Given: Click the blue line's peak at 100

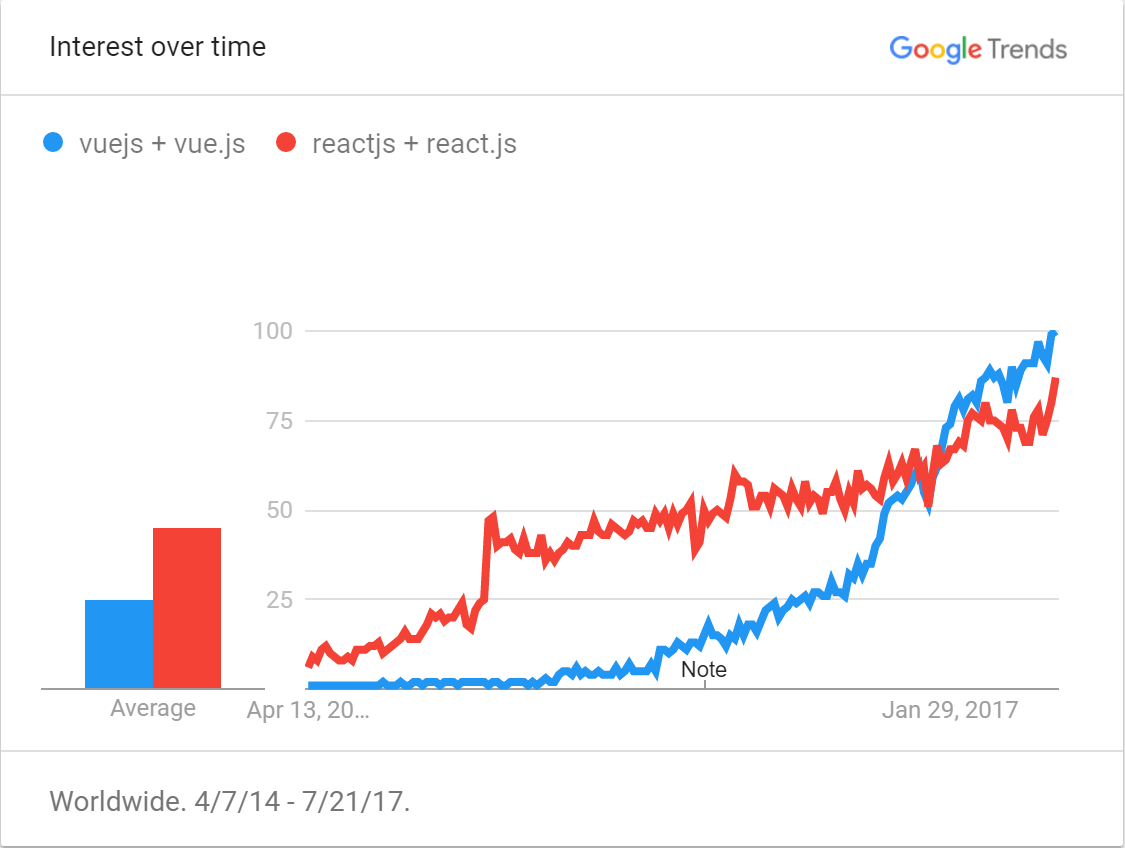Looking at the screenshot, I should 1052,335.
